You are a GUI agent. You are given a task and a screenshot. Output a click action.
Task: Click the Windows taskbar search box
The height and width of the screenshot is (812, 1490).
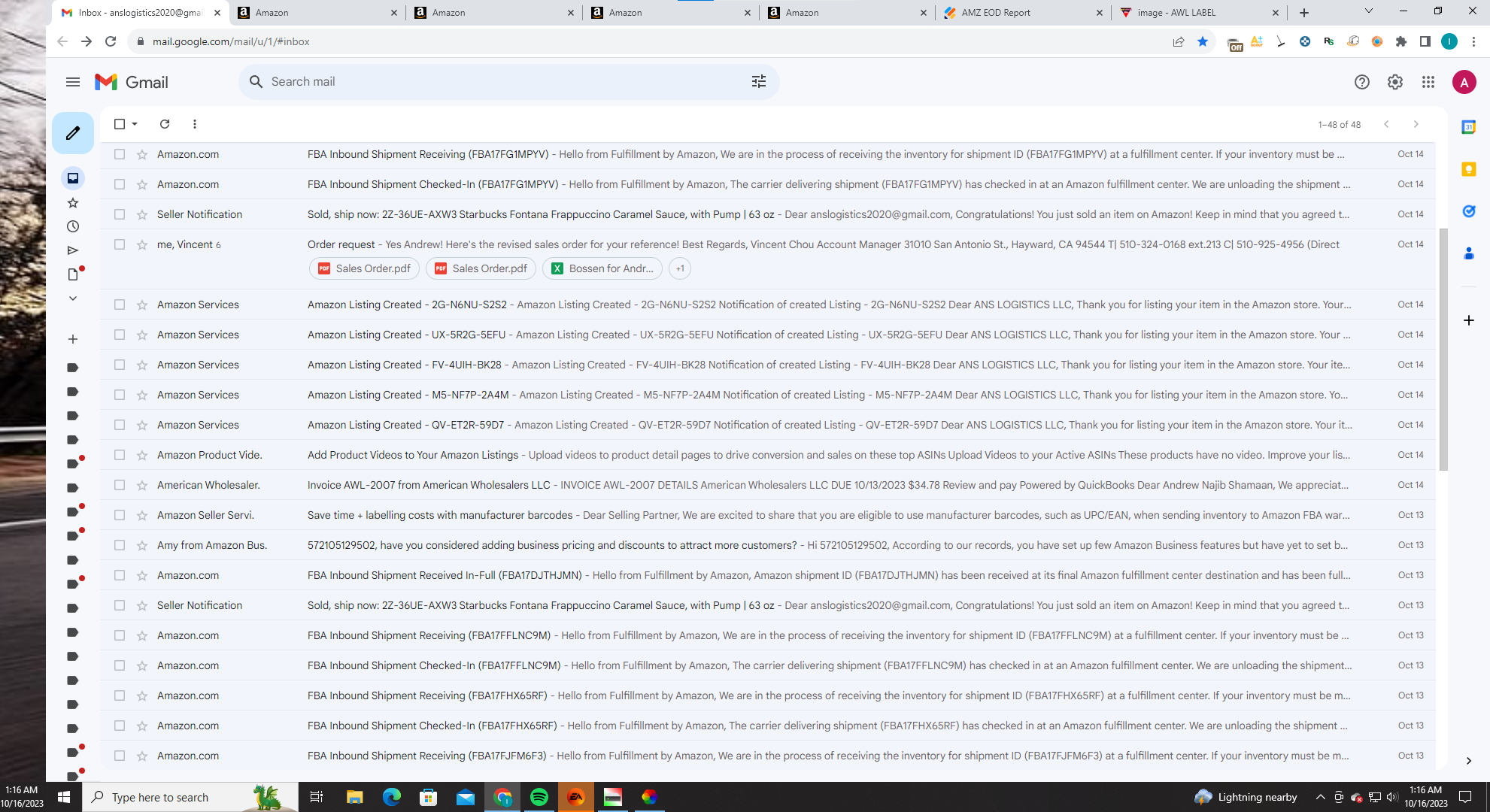190,797
